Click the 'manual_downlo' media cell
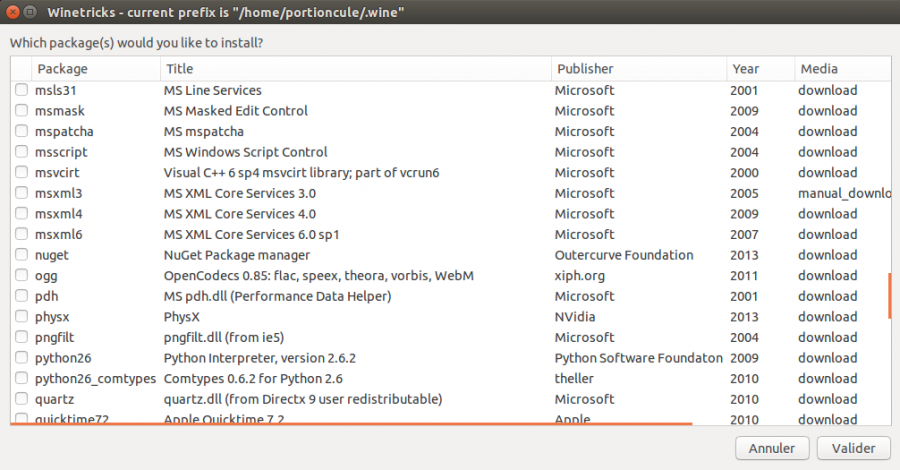Image resolution: width=900 pixels, height=470 pixels. (x=844, y=193)
